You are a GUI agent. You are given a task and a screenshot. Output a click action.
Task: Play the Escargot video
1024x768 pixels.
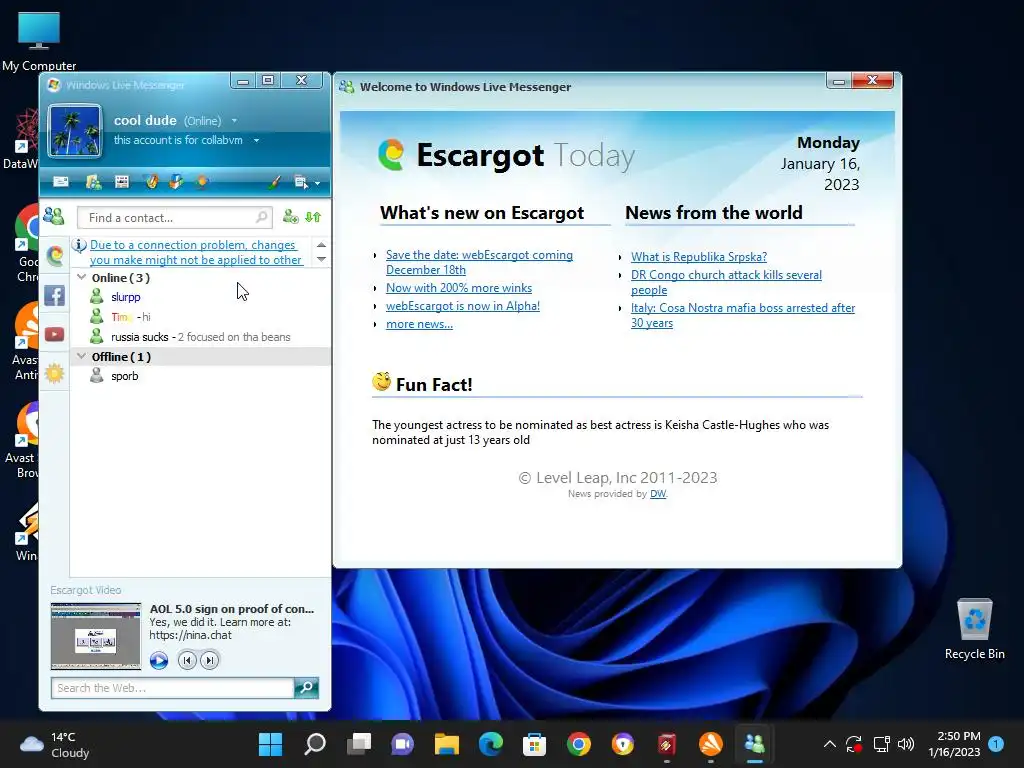point(159,660)
